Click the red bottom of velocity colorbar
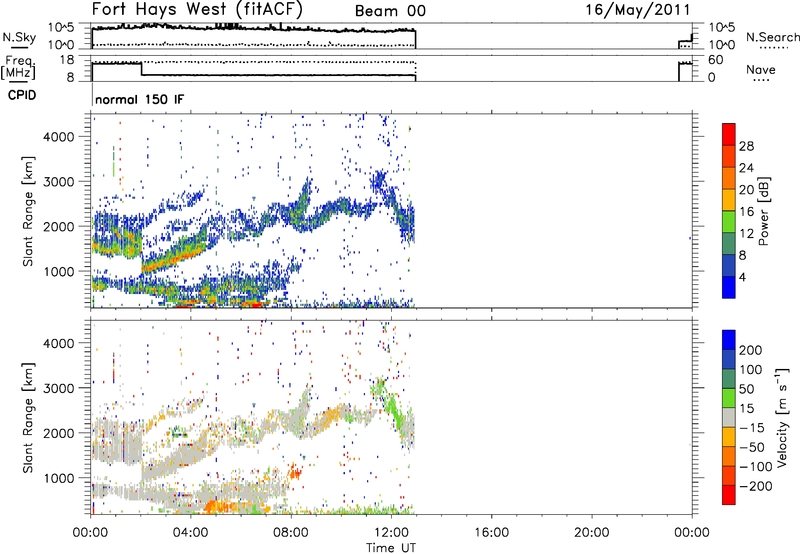 [x=729, y=494]
